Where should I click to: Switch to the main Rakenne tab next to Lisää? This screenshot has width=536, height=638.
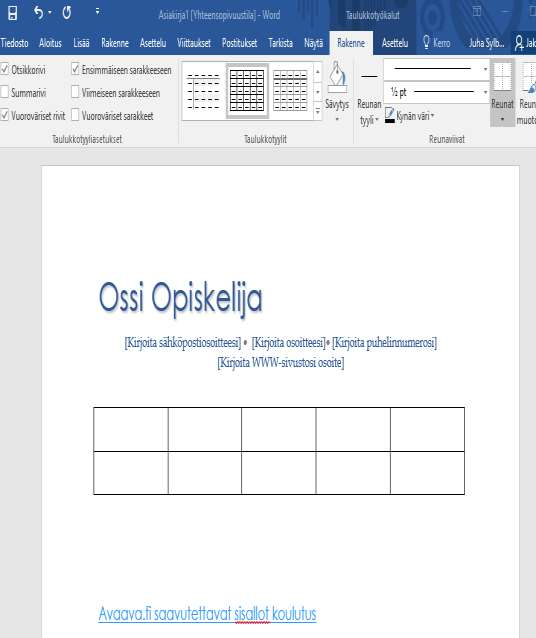point(115,43)
